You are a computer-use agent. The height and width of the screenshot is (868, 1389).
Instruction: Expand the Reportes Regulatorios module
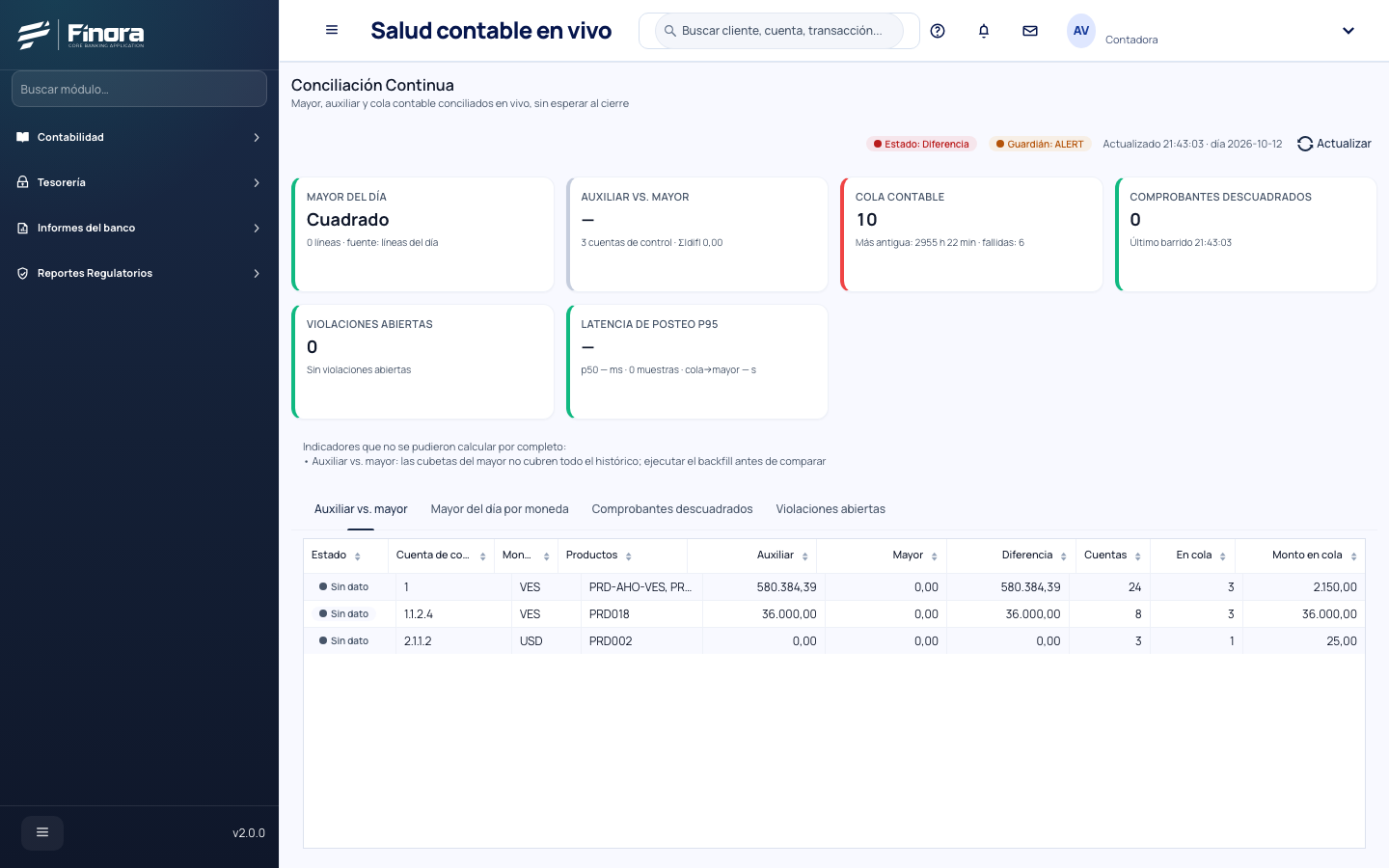(139, 273)
